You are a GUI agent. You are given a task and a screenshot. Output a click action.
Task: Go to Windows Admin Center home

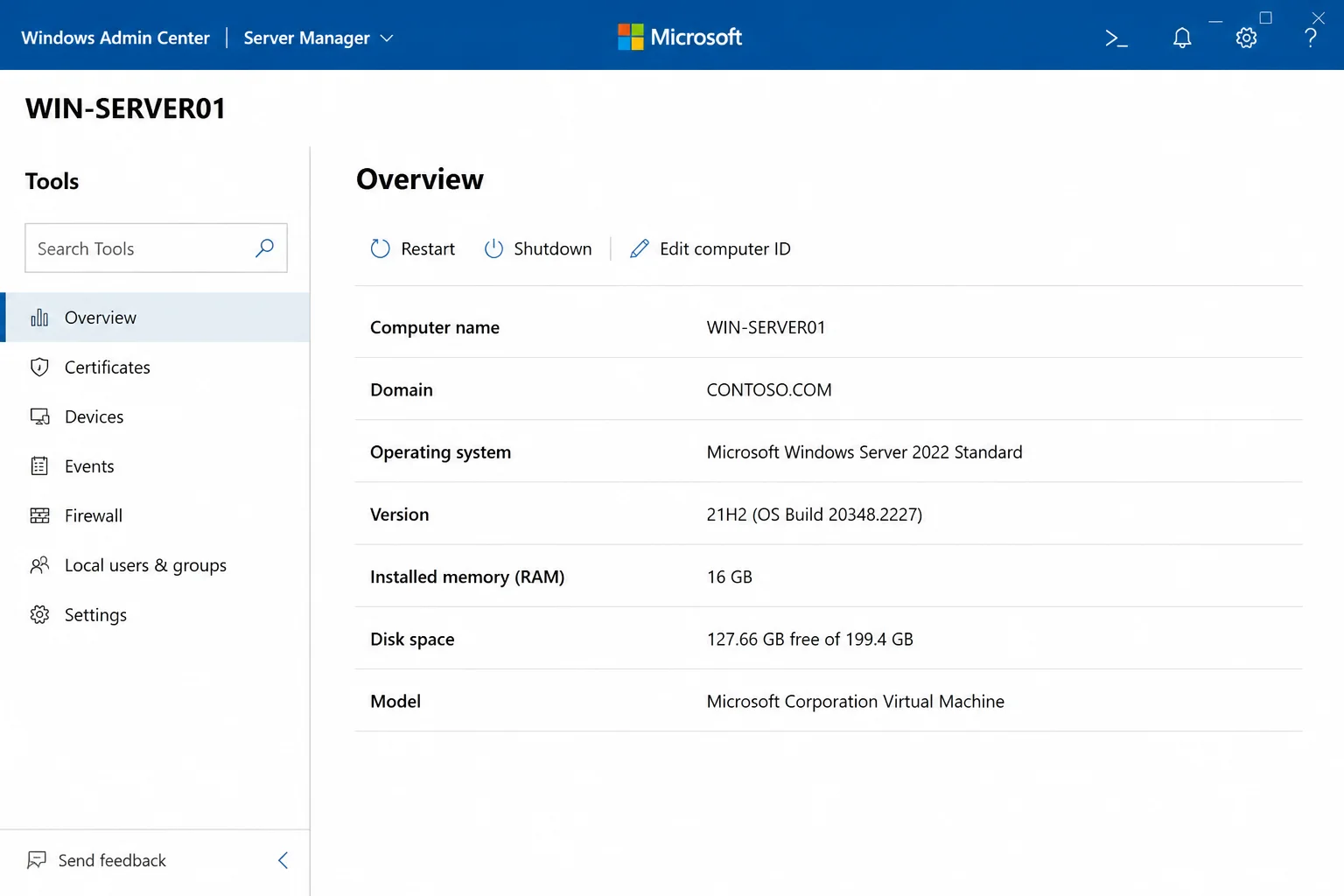click(115, 38)
